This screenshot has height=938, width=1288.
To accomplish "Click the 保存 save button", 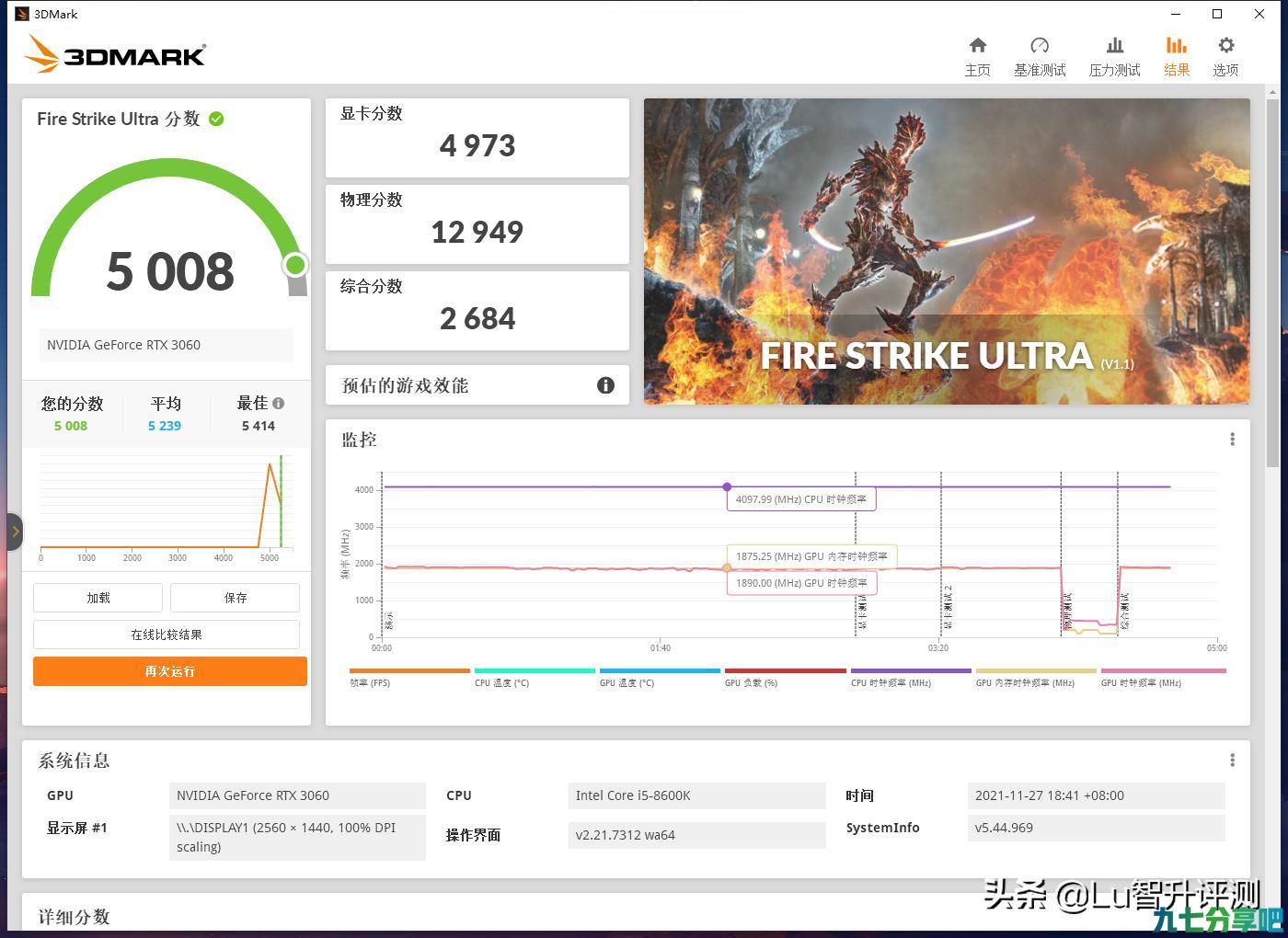I will [235, 598].
